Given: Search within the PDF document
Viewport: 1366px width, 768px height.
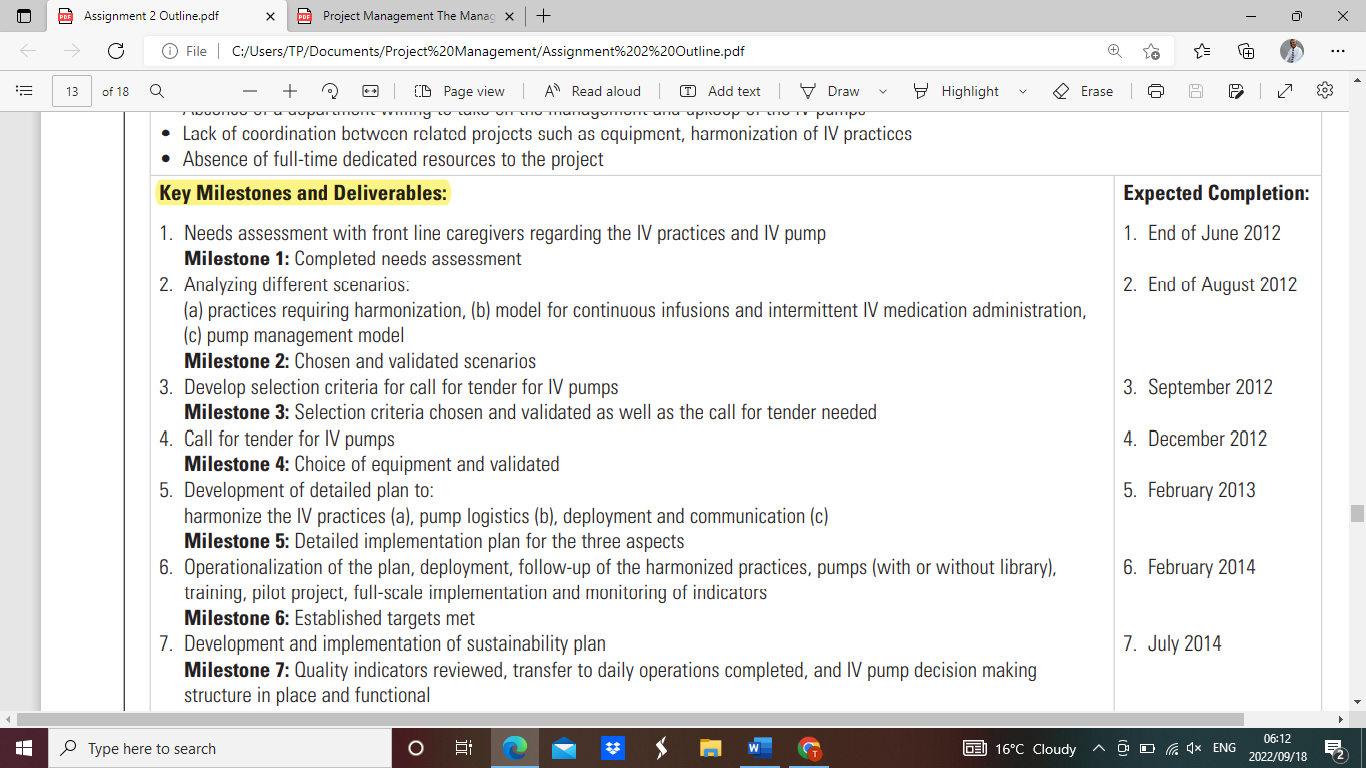Looking at the screenshot, I should tap(156, 91).
